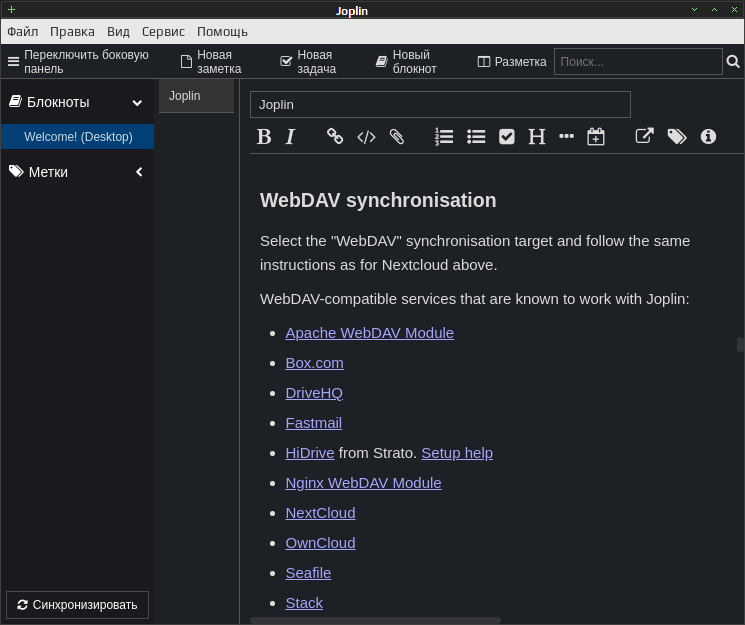Insert heading using H icon
Image resolution: width=745 pixels, height=625 pixels.
point(537,137)
